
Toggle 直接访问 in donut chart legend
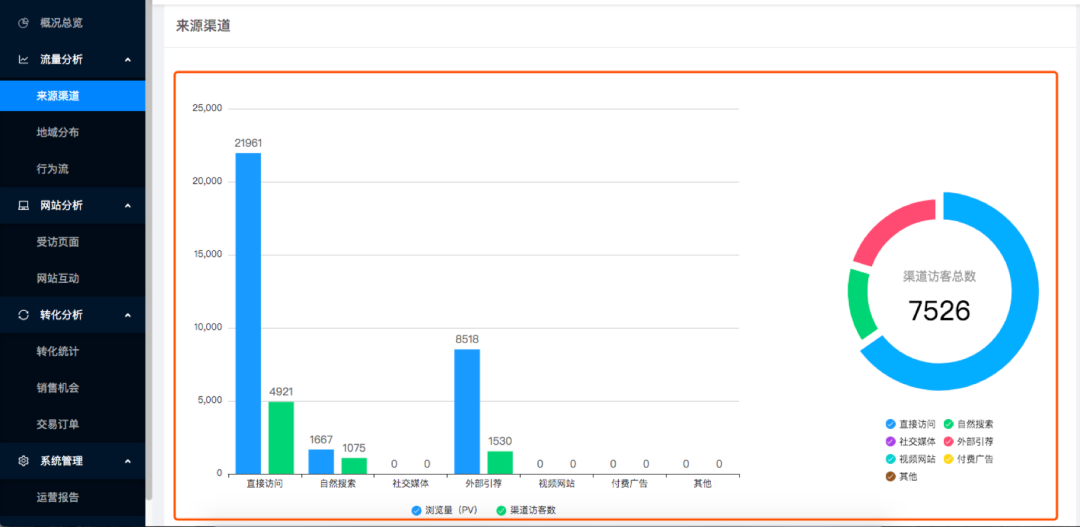tap(911, 424)
